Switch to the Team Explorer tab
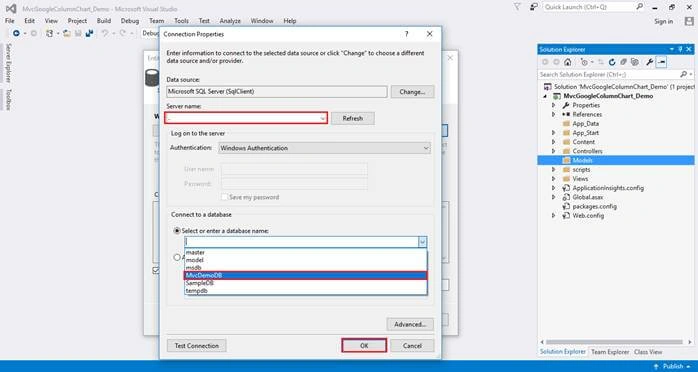Image resolution: width=698 pixels, height=372 pixels. (610, 352)
